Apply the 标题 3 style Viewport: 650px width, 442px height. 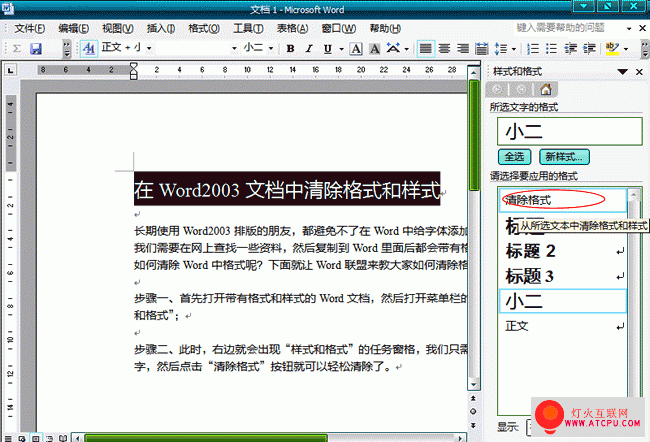[x=563, y=276]
